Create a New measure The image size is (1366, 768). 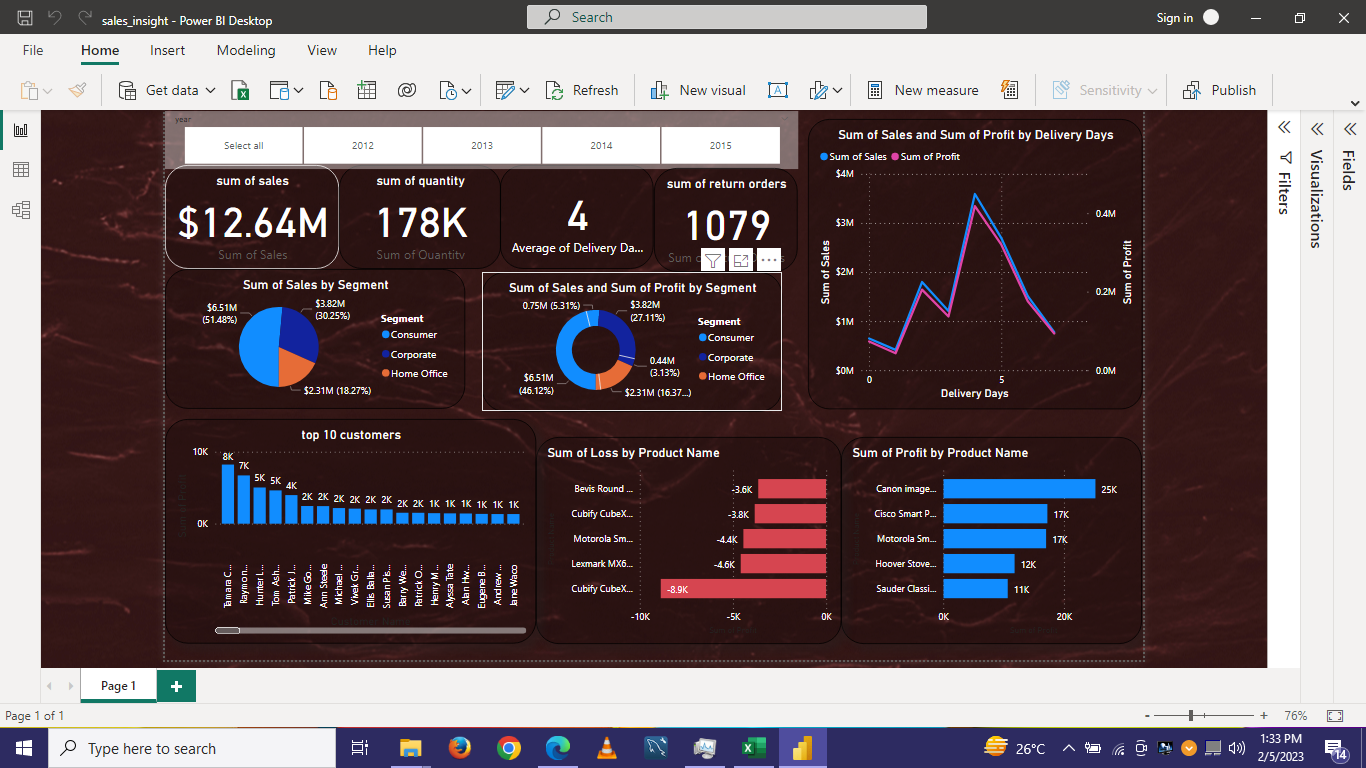point(921,89)
